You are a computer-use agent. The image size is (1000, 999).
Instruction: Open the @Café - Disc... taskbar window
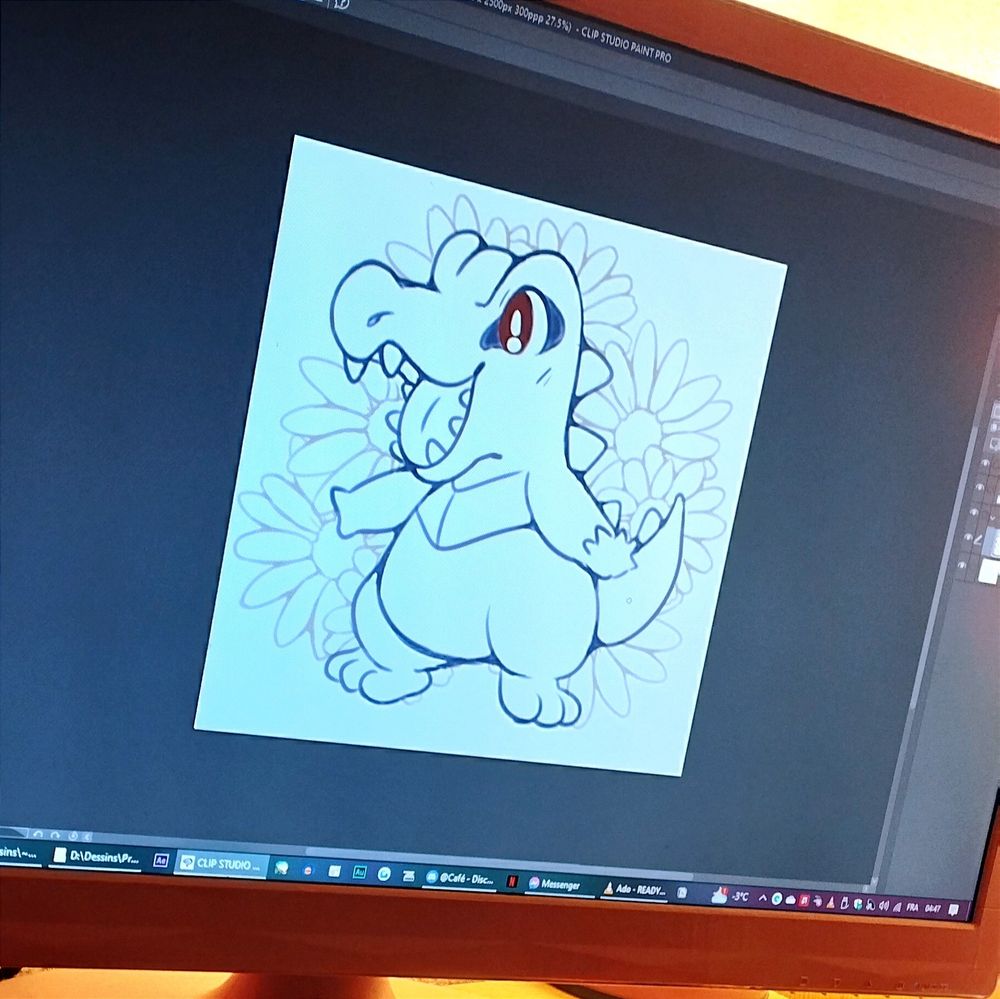coord(460,878)
